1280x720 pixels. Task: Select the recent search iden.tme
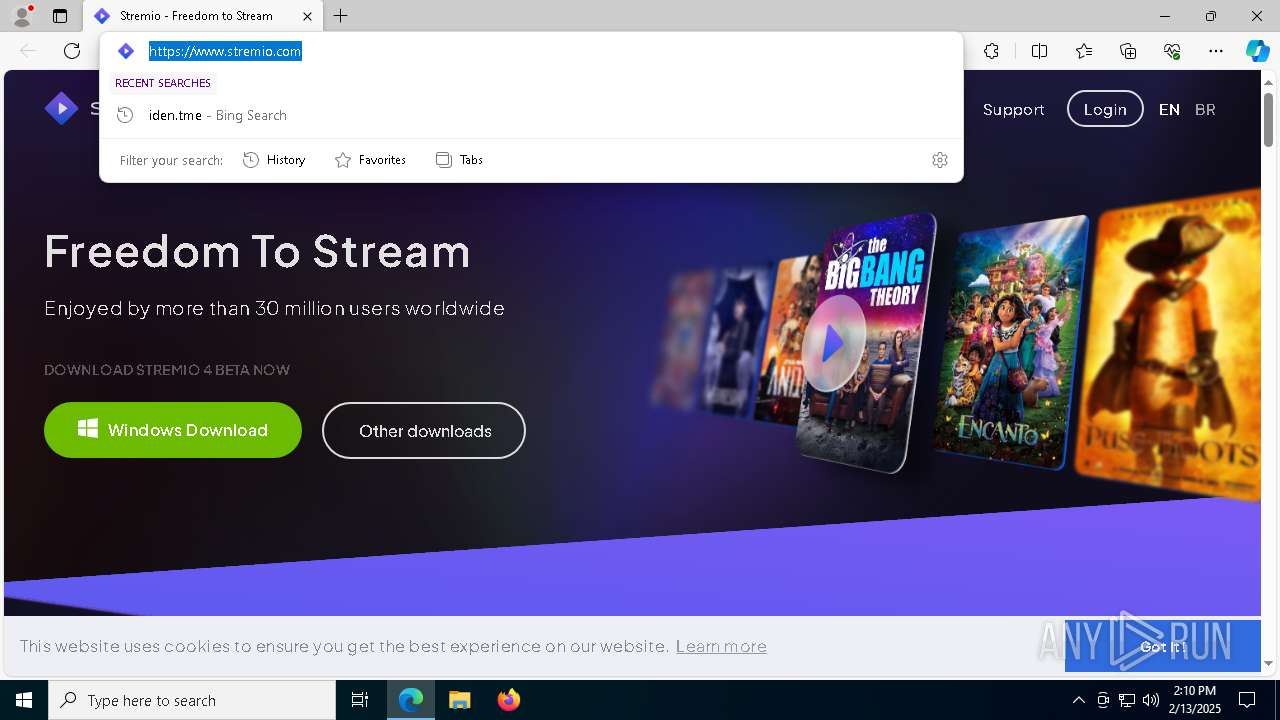point(531,115)
